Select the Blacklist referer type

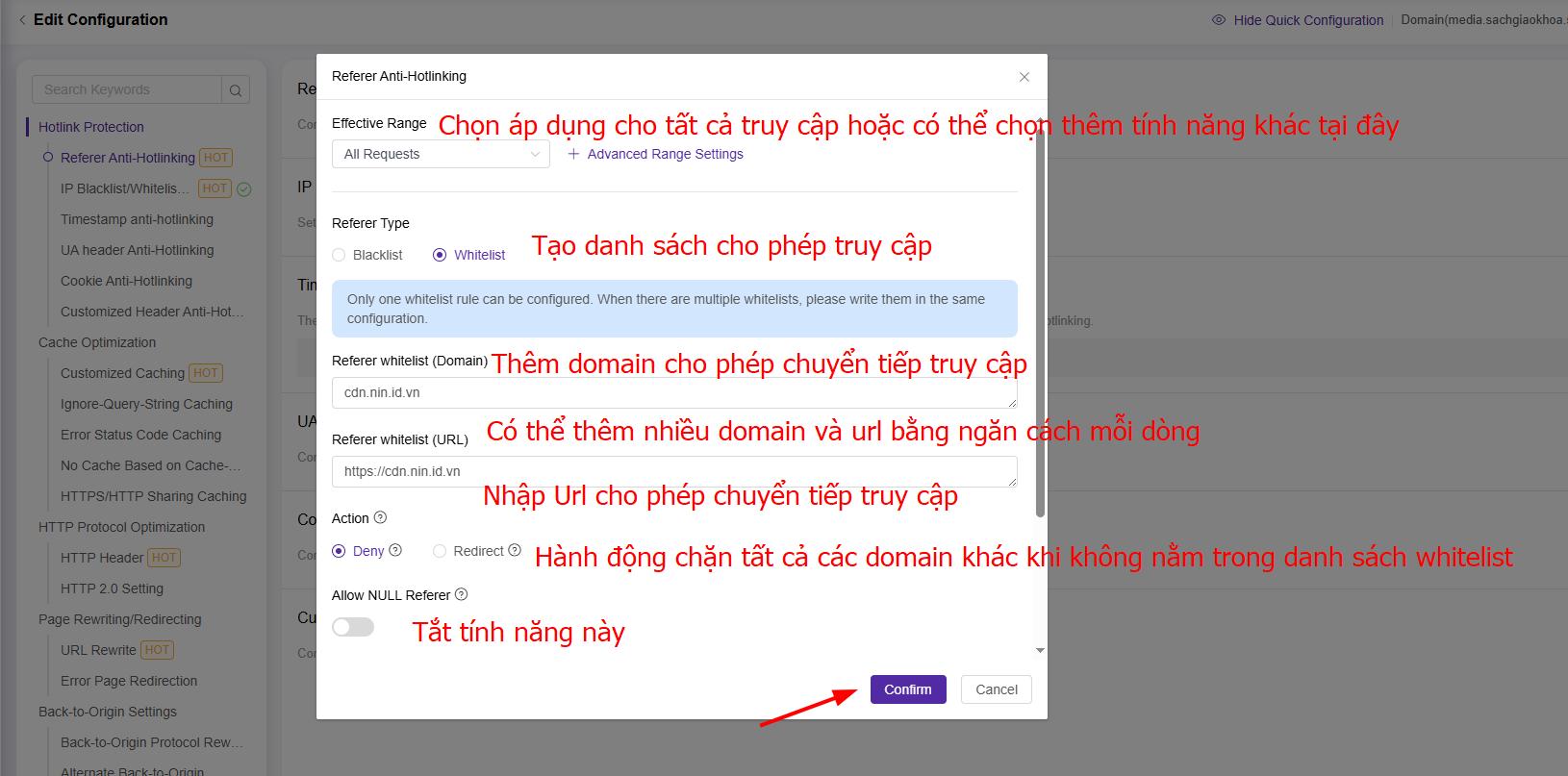click(339, 255)
